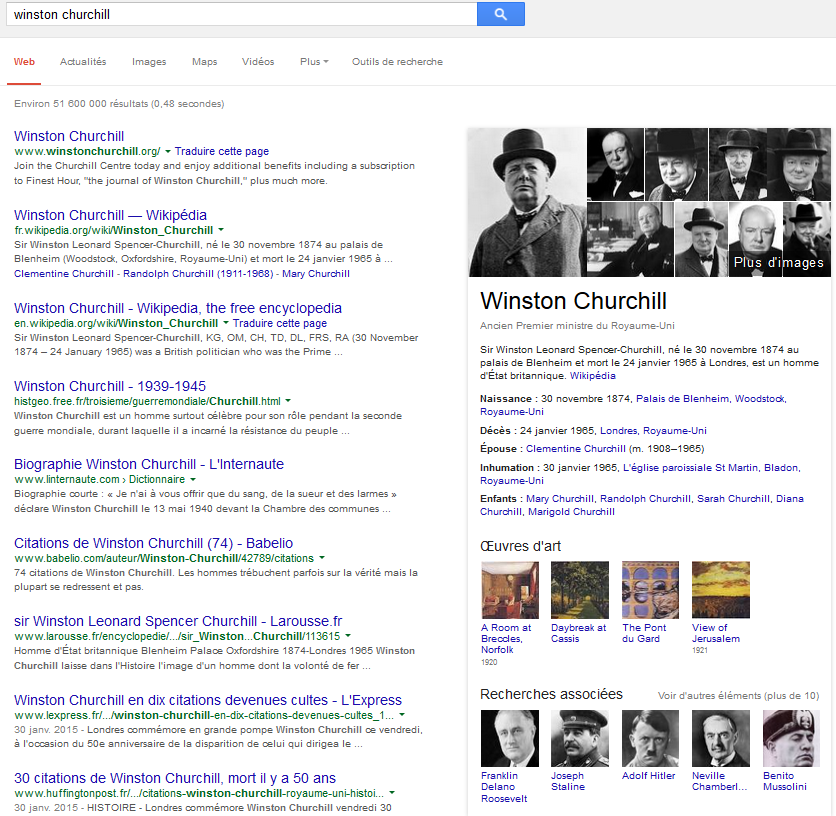Open the winstonchurchill.org result title
This screenshot has width=836, height=816.
[x=69, y=136]
